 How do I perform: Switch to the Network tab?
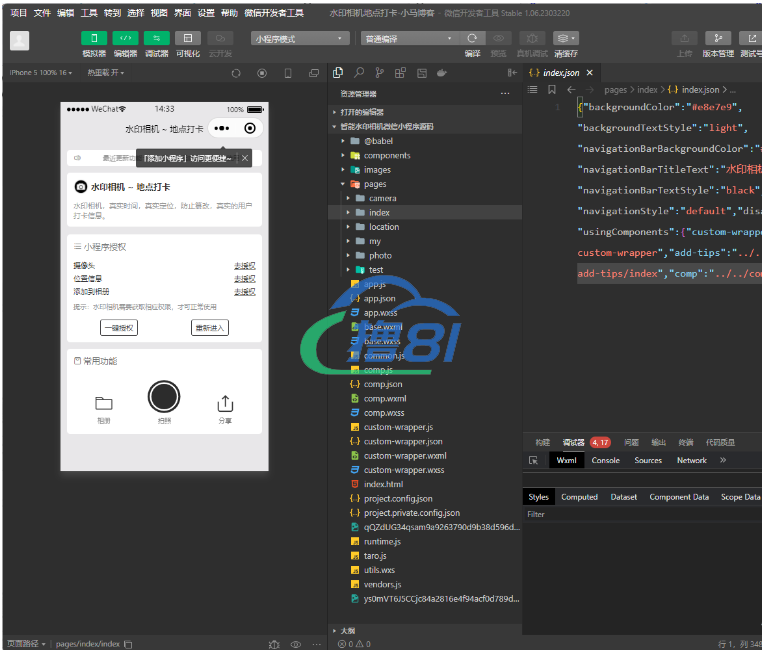[x=692, y=460]
